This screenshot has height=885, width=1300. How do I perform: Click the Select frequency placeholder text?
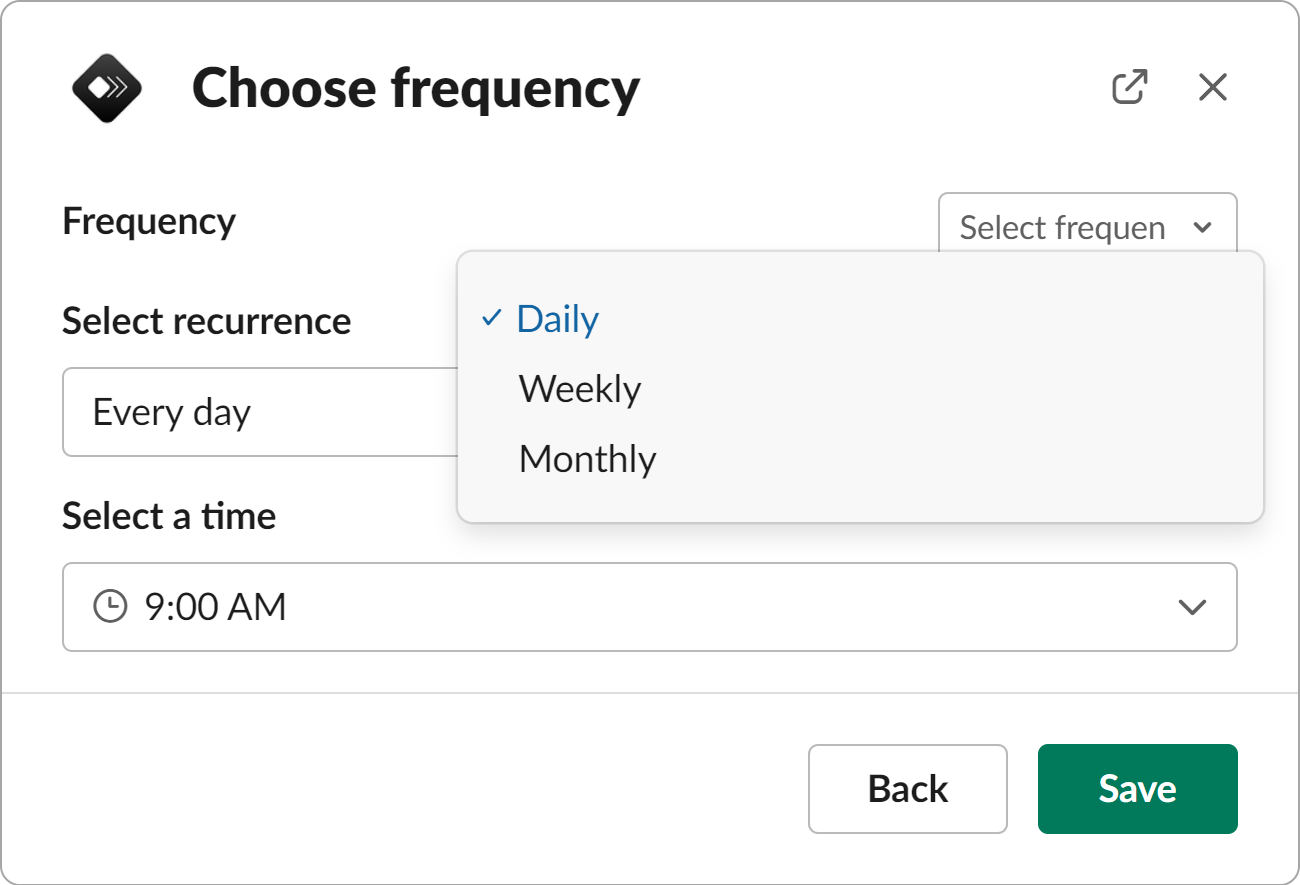pos(1062,228)
